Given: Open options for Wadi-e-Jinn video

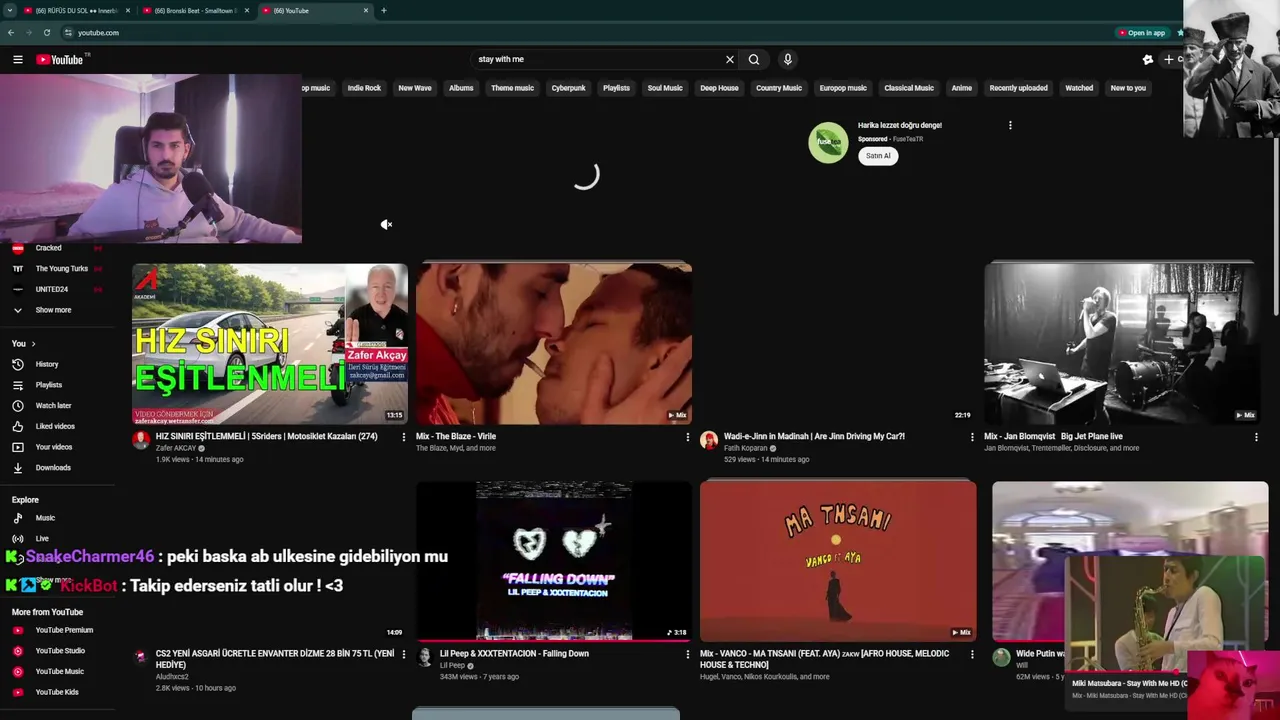Looking at the screenshot, I should click(x=972, y=437).
